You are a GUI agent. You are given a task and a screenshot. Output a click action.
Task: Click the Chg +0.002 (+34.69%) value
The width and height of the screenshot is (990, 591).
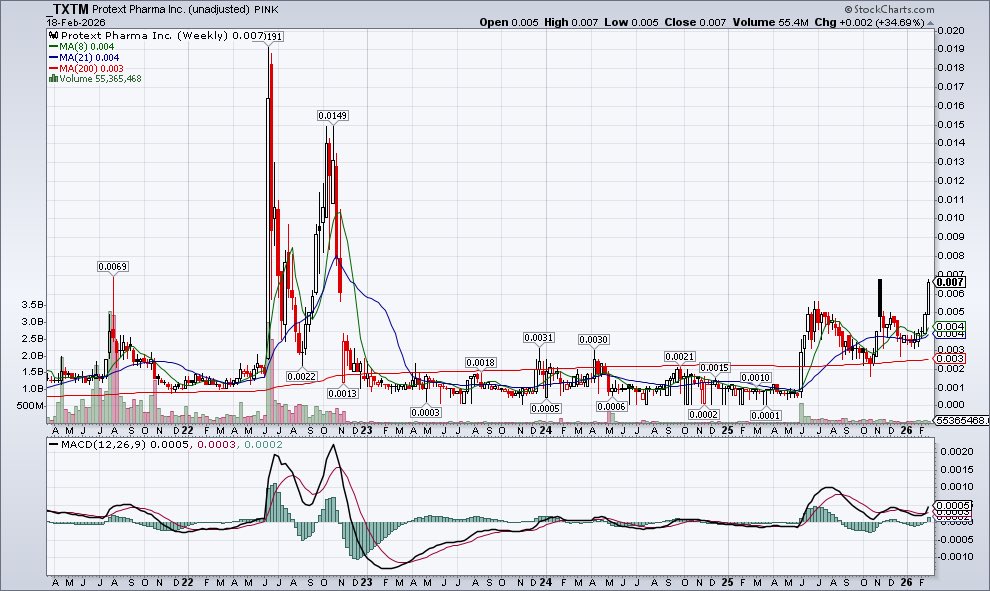click(x=869, y=22)
